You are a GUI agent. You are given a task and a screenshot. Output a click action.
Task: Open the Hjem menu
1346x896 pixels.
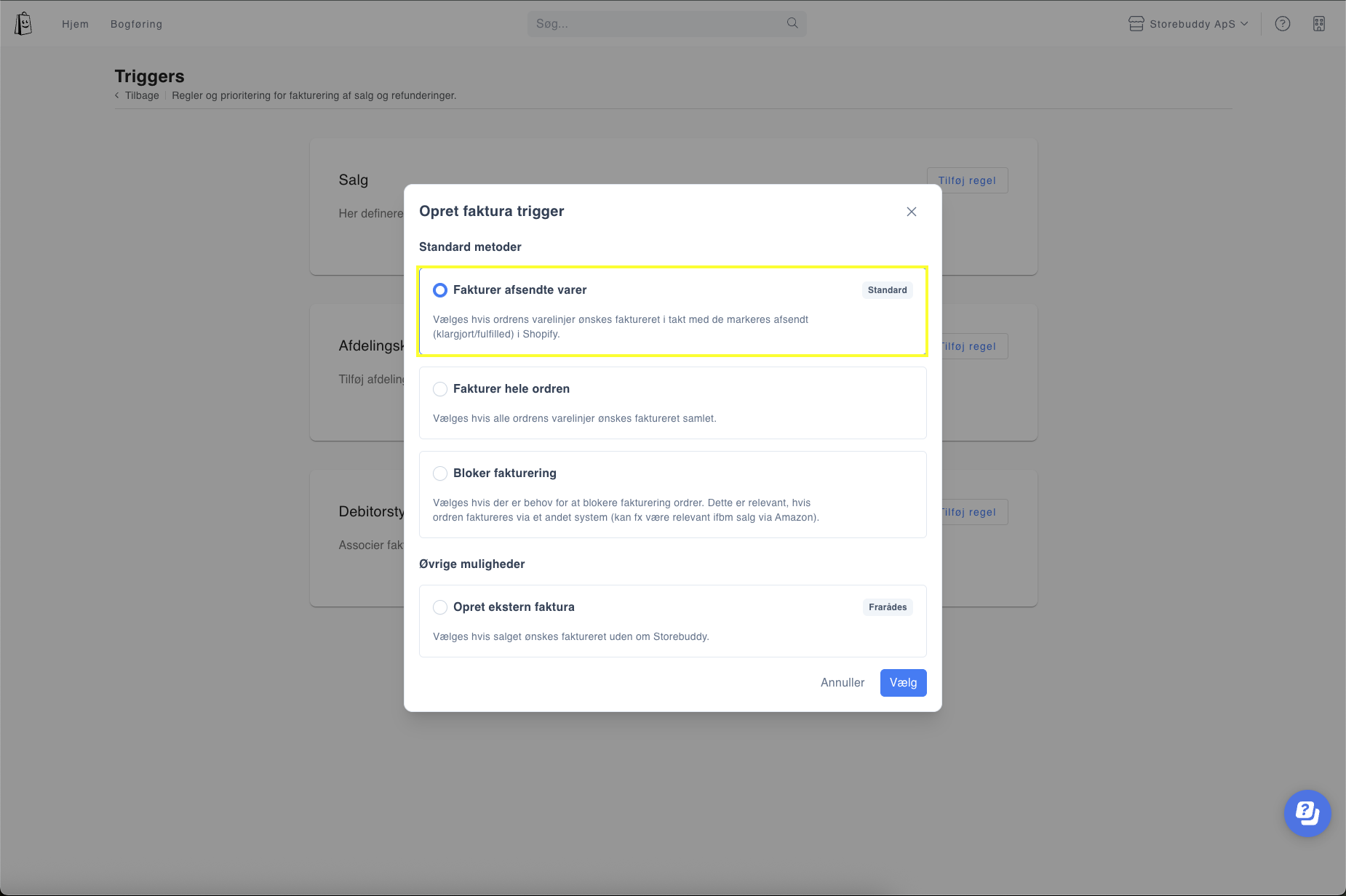(x=75, y=24)
